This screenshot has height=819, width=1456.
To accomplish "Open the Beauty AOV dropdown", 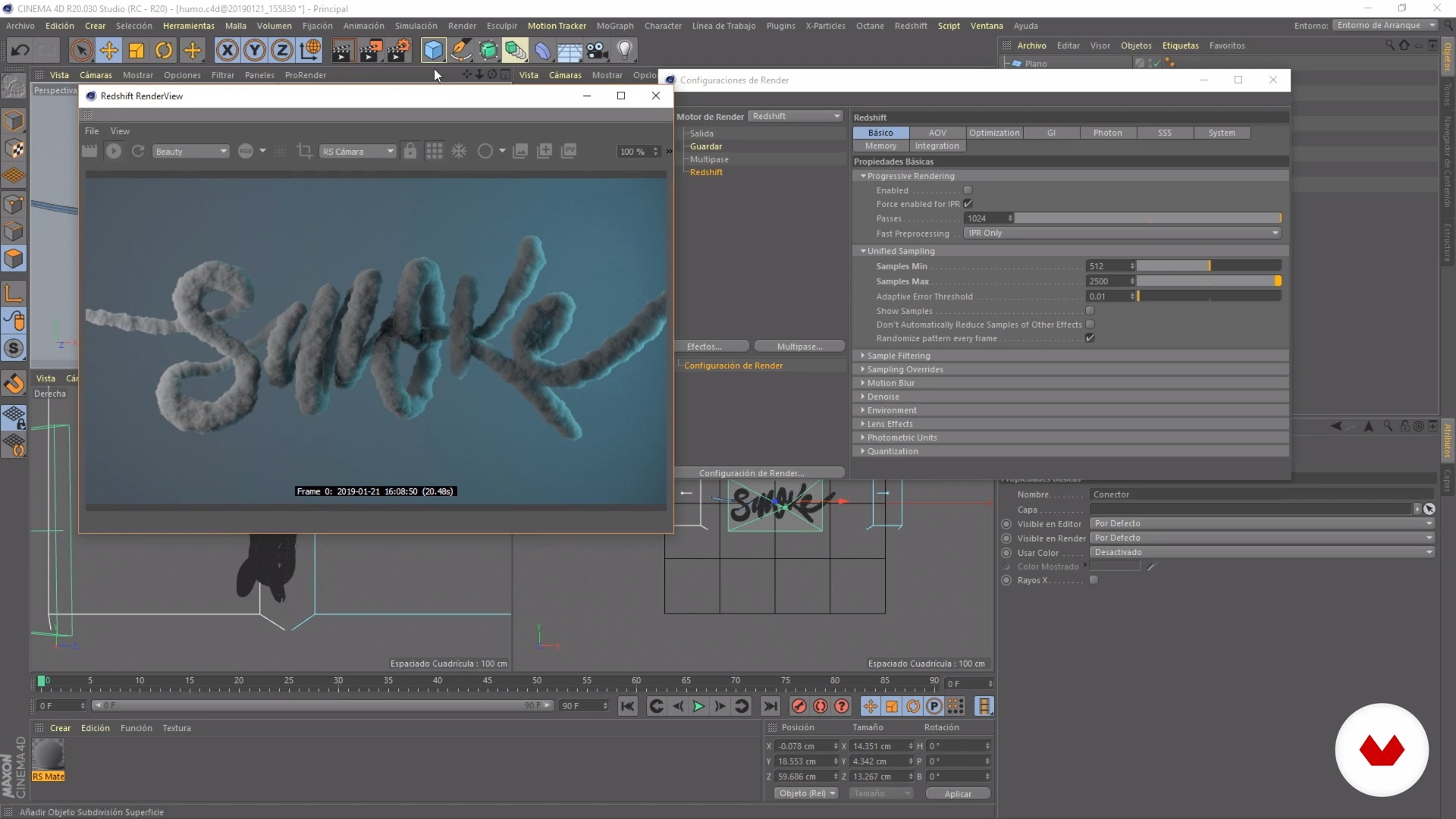I will coord(190,152).
